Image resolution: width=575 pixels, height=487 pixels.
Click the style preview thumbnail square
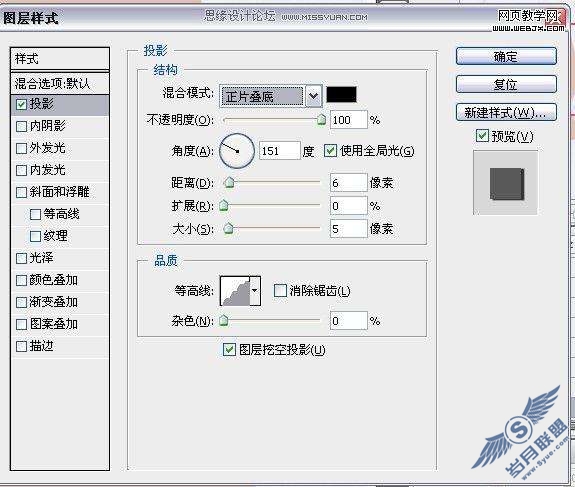coord(507,184)
